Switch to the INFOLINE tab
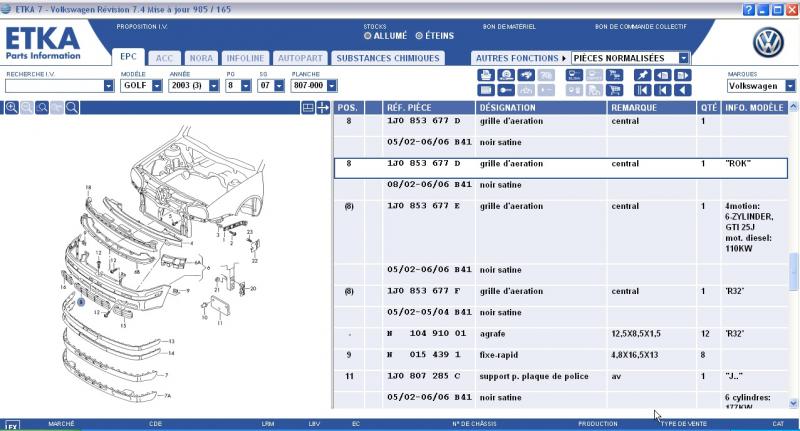 pyautogui.click(x=245, y=58)
